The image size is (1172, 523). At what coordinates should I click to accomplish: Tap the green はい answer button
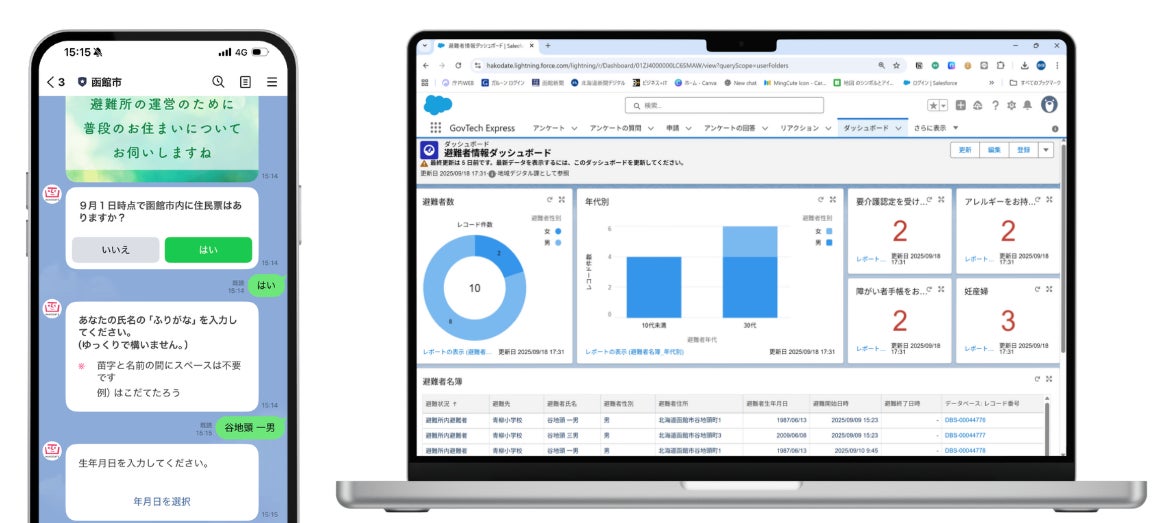click(208, 250)
